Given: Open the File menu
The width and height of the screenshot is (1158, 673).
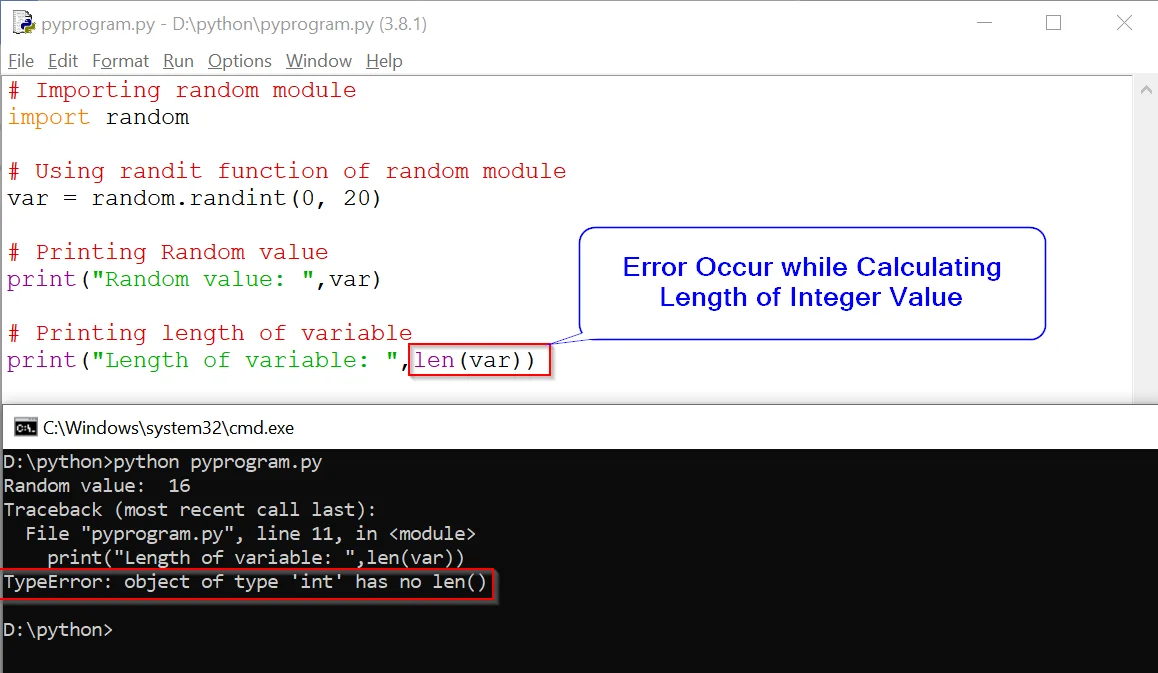Looking at the screenshot, I should coord(20,60).
